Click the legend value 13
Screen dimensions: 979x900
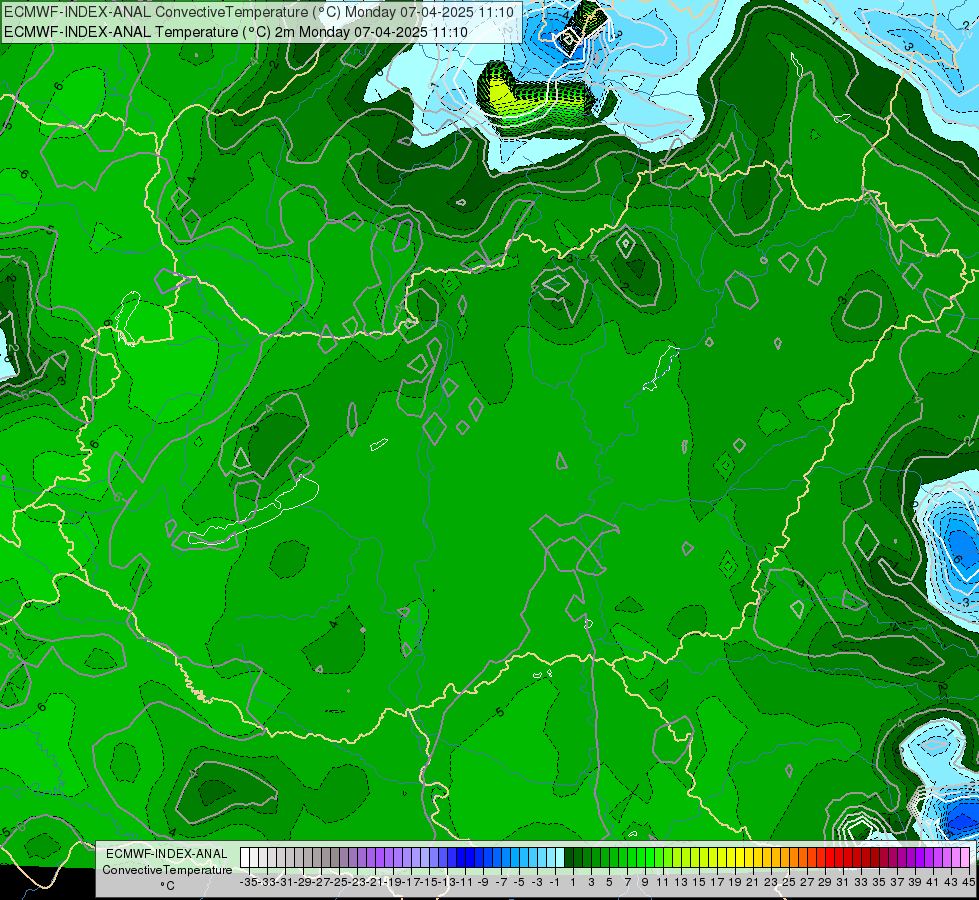click(681, 882)
